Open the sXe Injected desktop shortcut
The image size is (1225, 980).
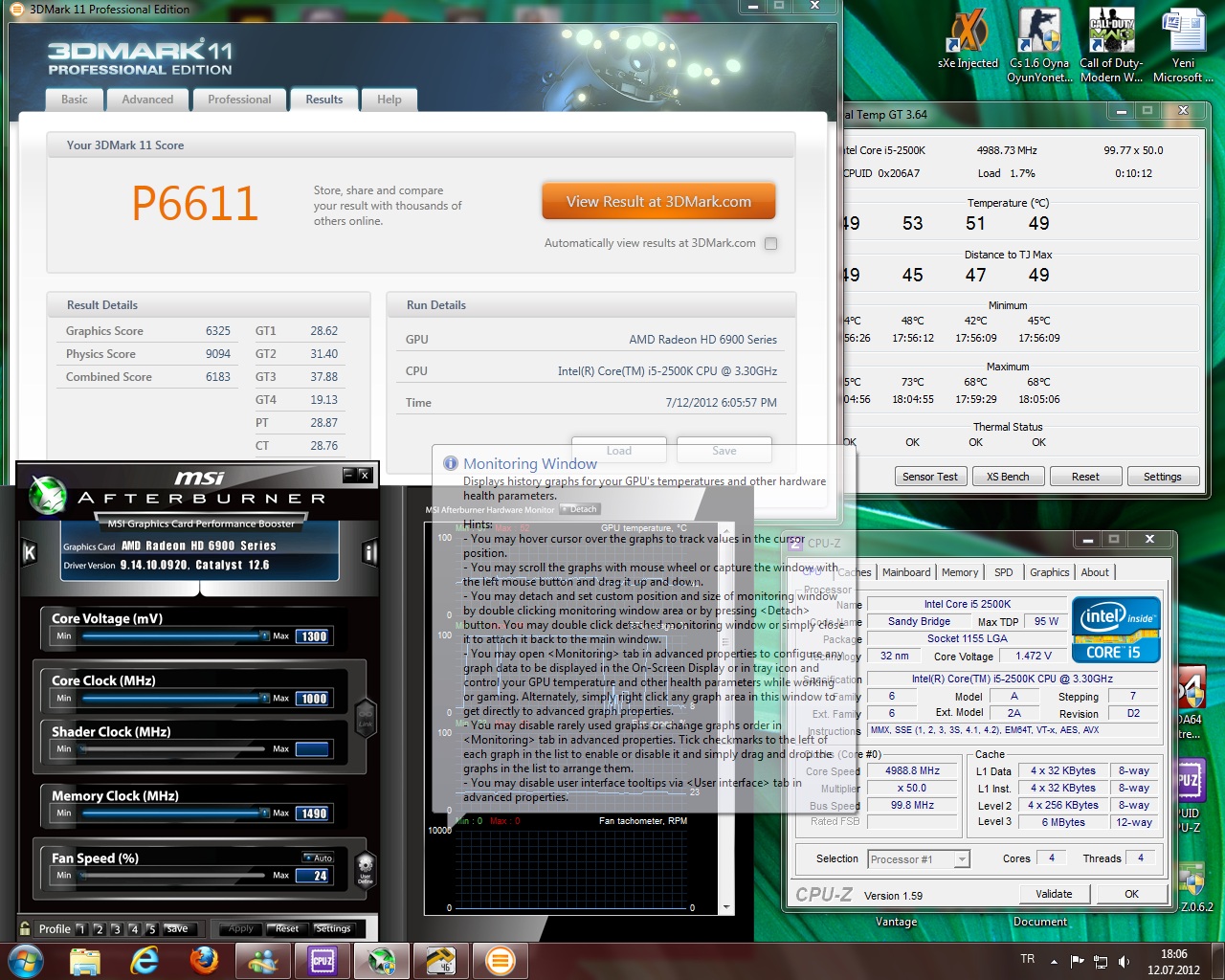[968, 40]
